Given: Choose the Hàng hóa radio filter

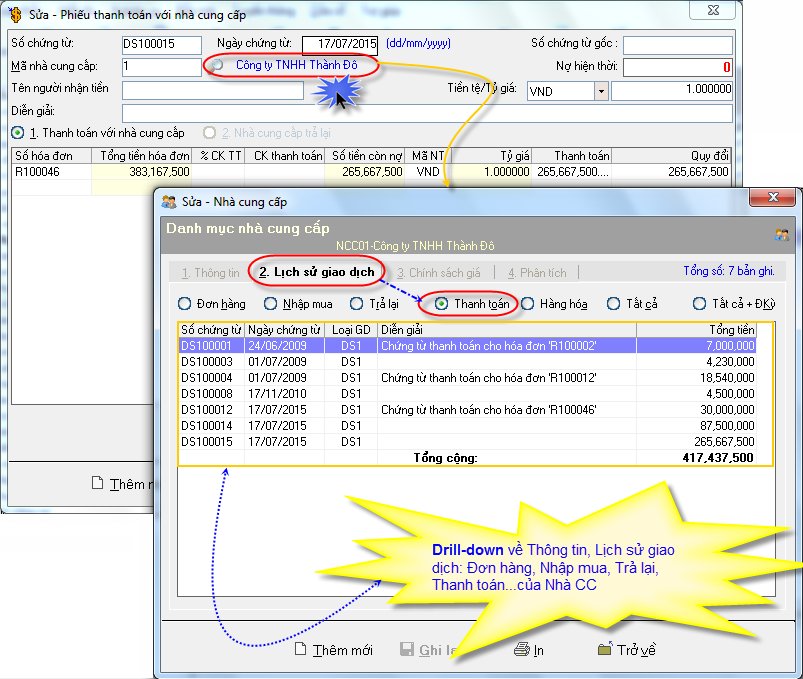Looking at the screenshot, I should click(527, 304).
